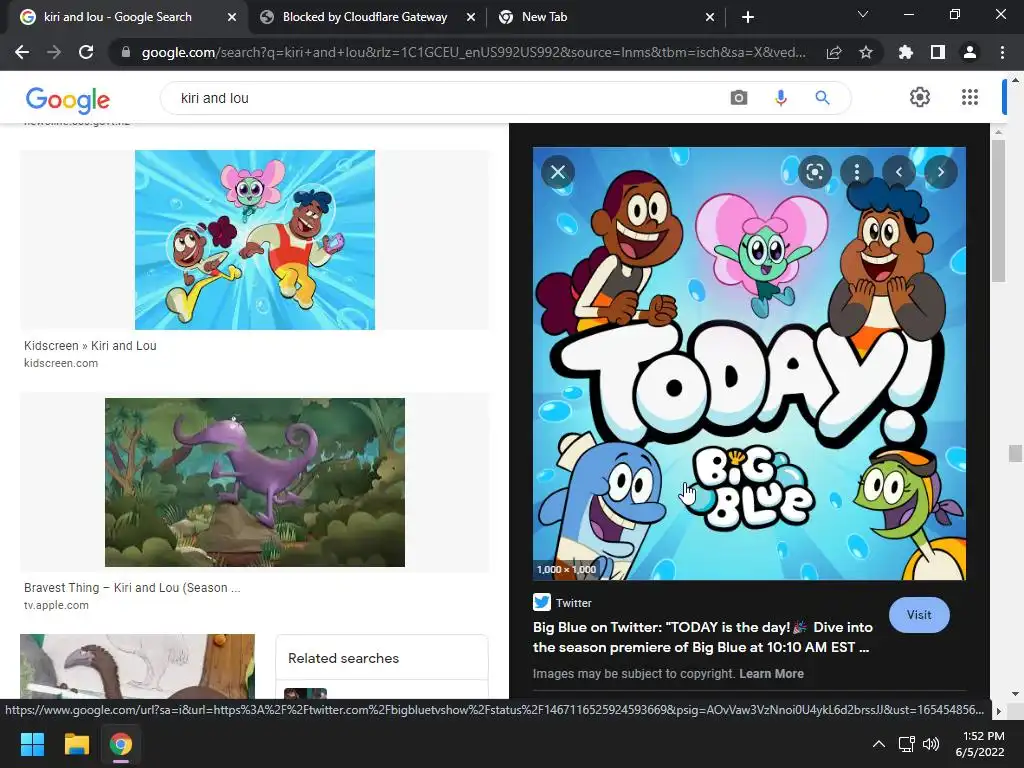Open the Chrome profile avatar

pos(970,52)
